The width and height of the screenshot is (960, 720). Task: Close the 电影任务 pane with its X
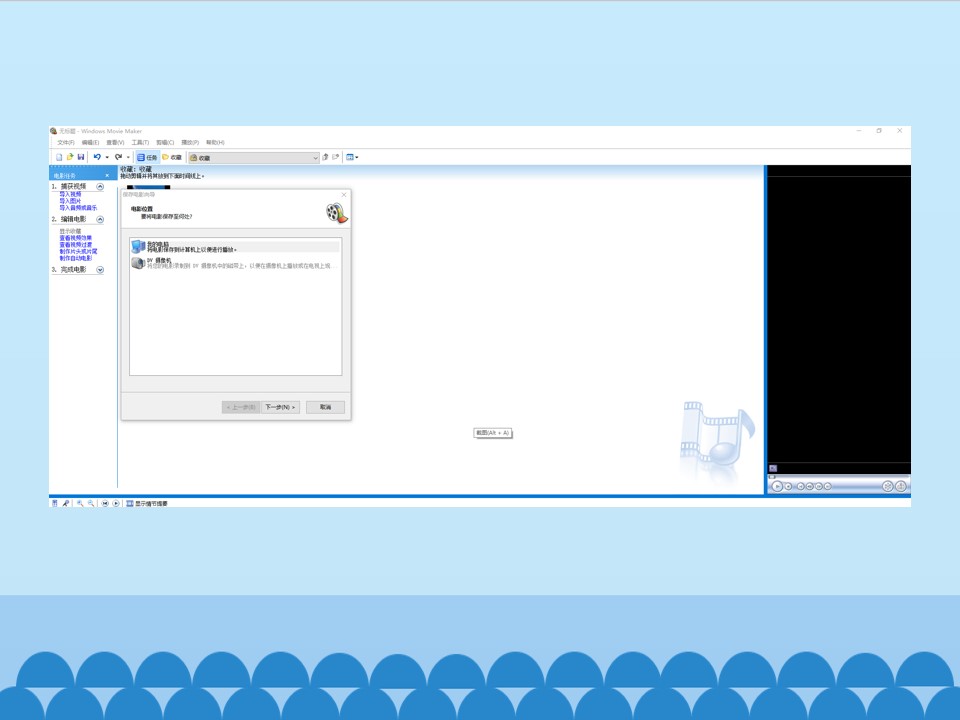coord(107,176)
